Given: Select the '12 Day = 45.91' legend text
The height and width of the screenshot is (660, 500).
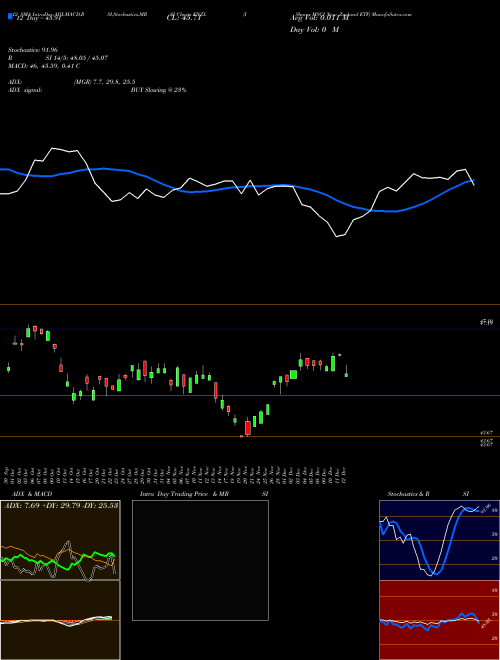Looking at the screenshot, I should [38, 18].
